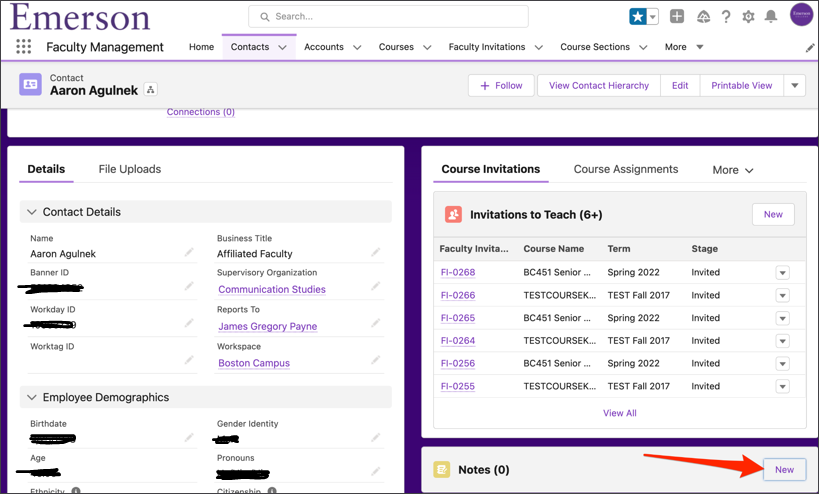Screen dimensions: 819x494
Task: Open row actions for FI-0265
Action: (782, 318)
